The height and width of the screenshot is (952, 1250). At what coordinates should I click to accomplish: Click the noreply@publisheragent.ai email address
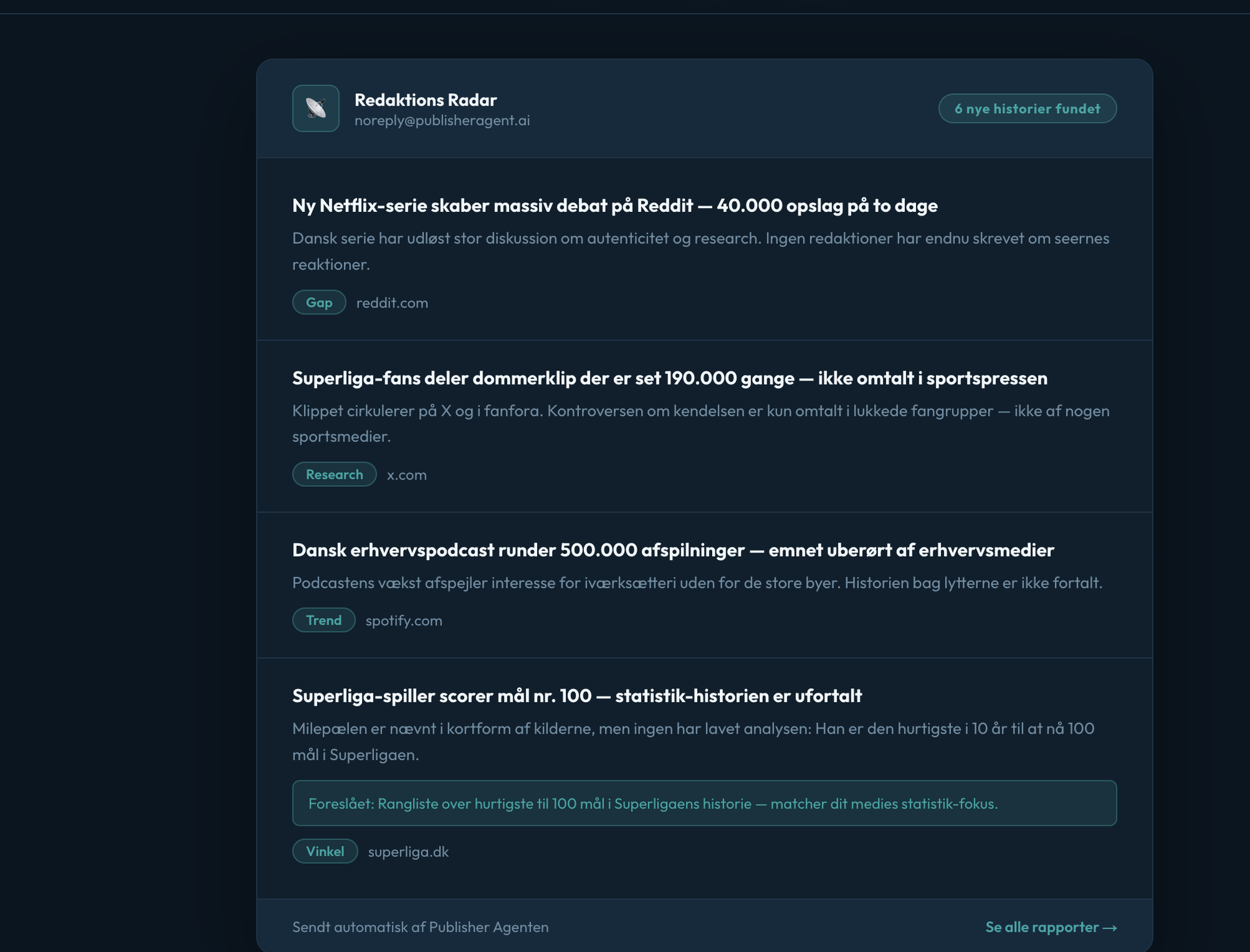441,121
